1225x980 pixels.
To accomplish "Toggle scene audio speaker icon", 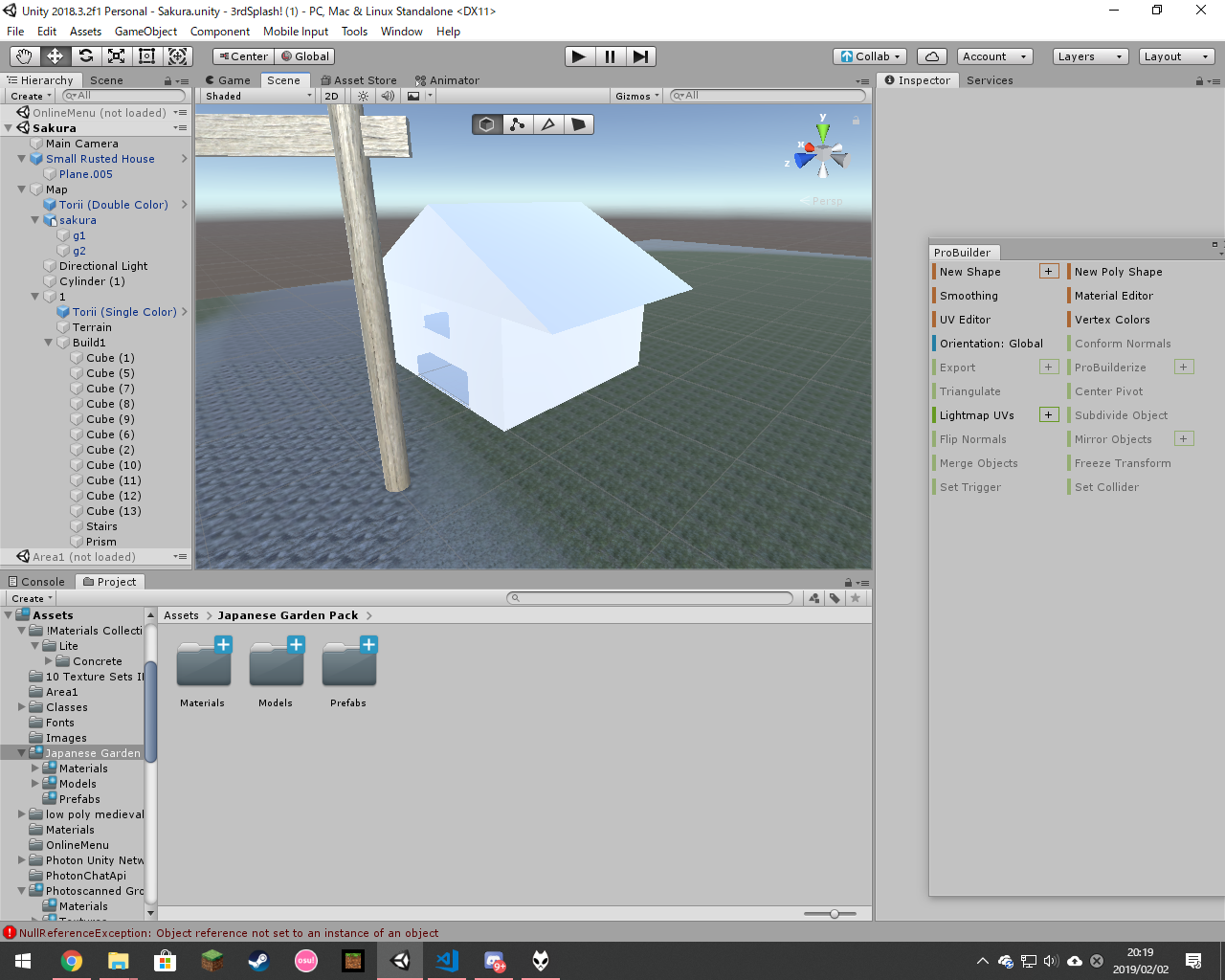I will click(x=387, y=96).
